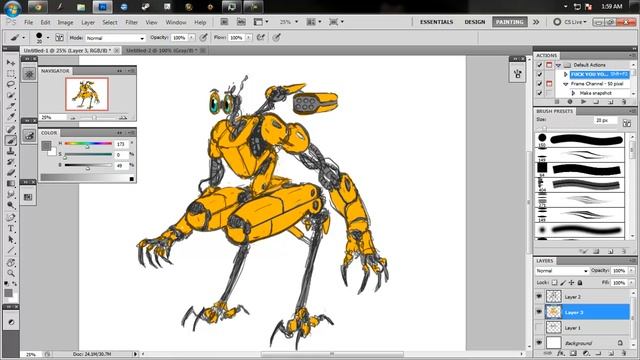The image size is (640, 360).
Task: Toggle the Brush panel button in options bar
Action: pyautogui.click(x=59, y=38)
